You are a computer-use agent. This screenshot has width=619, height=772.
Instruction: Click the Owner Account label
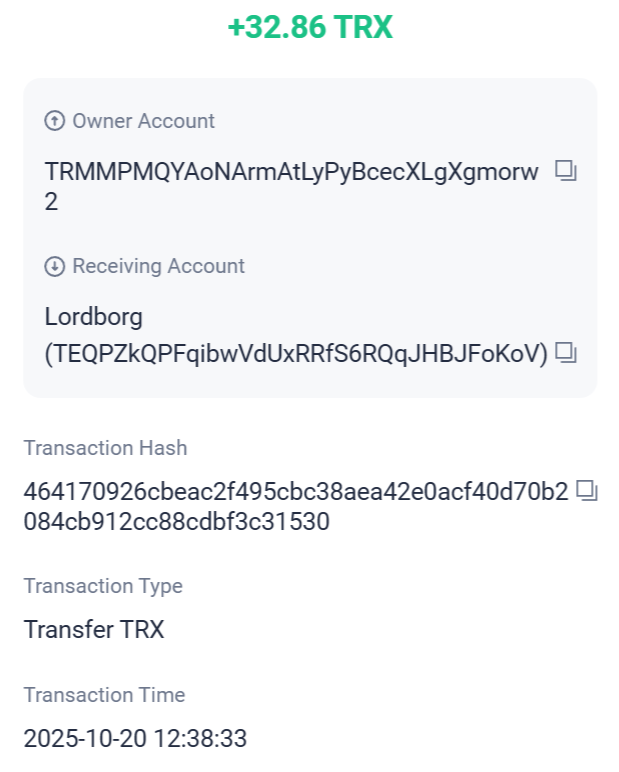(143, 121)
